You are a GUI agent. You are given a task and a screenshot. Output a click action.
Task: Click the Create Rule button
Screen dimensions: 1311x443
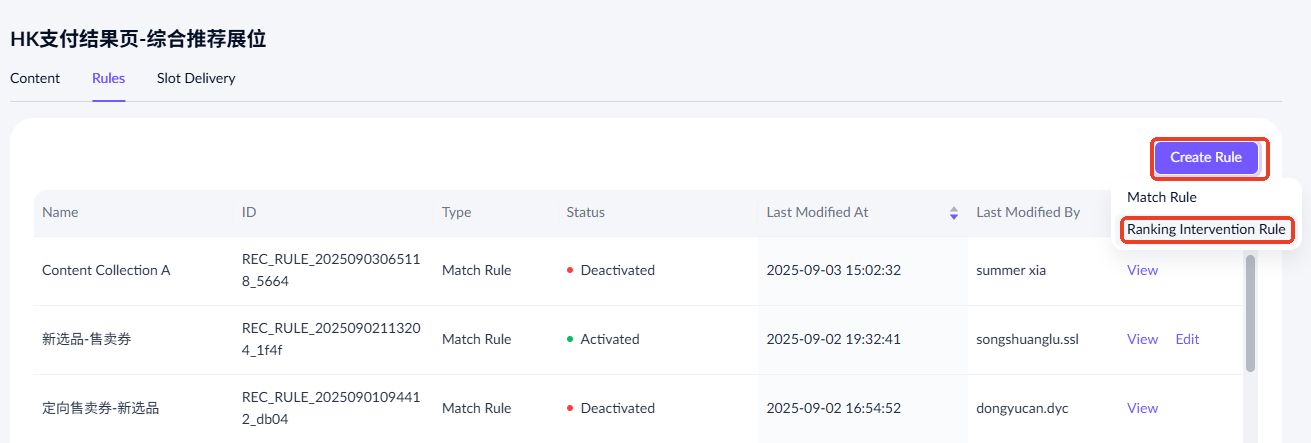coord(1206,158)
